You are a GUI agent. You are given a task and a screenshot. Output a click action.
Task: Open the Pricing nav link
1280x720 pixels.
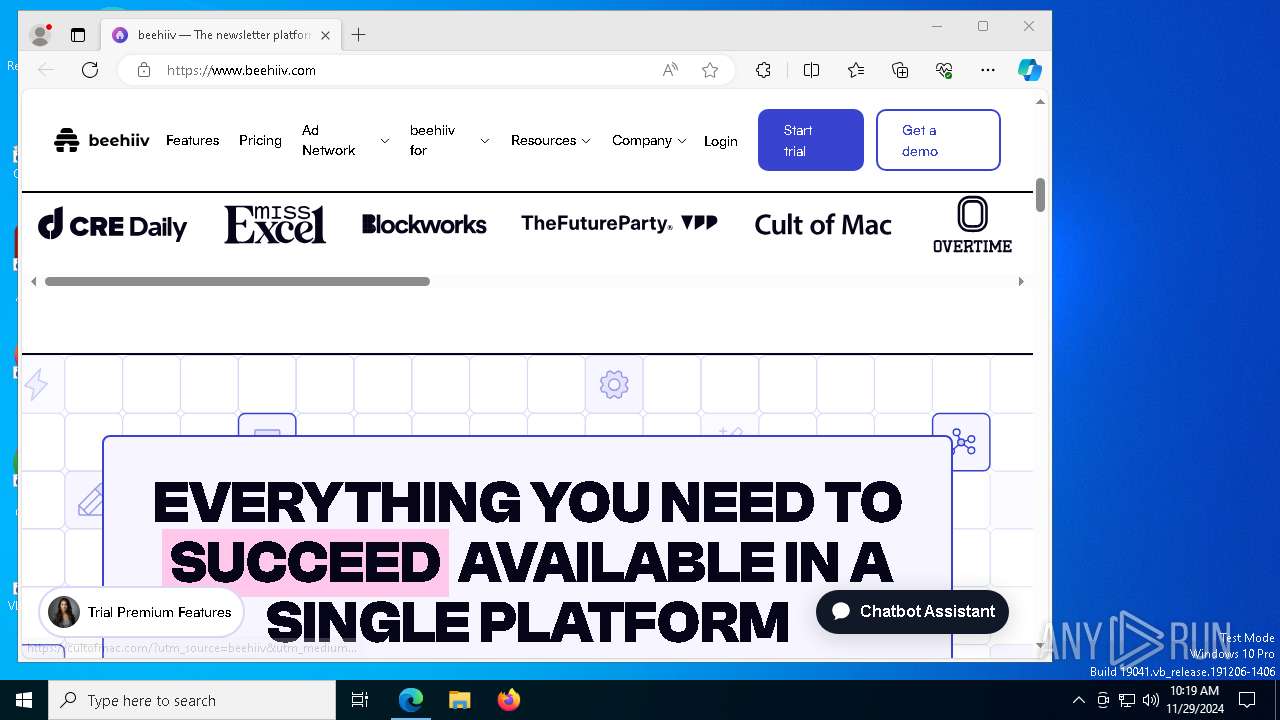(x=260, y=140)
